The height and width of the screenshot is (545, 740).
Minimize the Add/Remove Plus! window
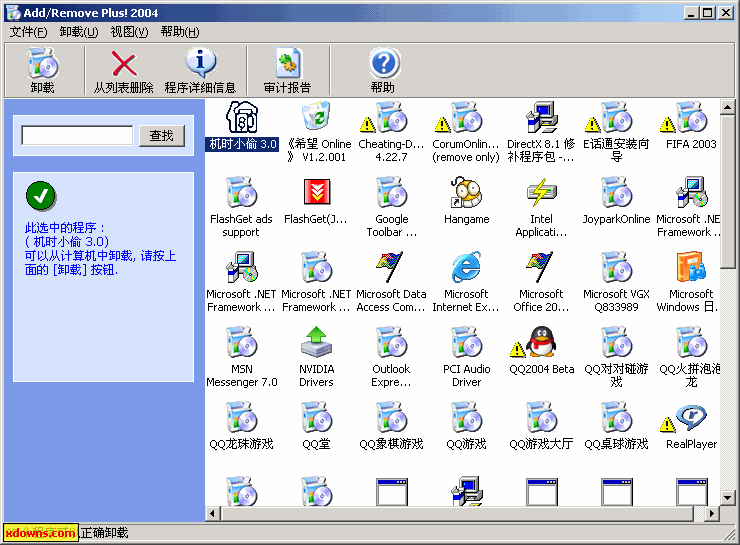691,13
